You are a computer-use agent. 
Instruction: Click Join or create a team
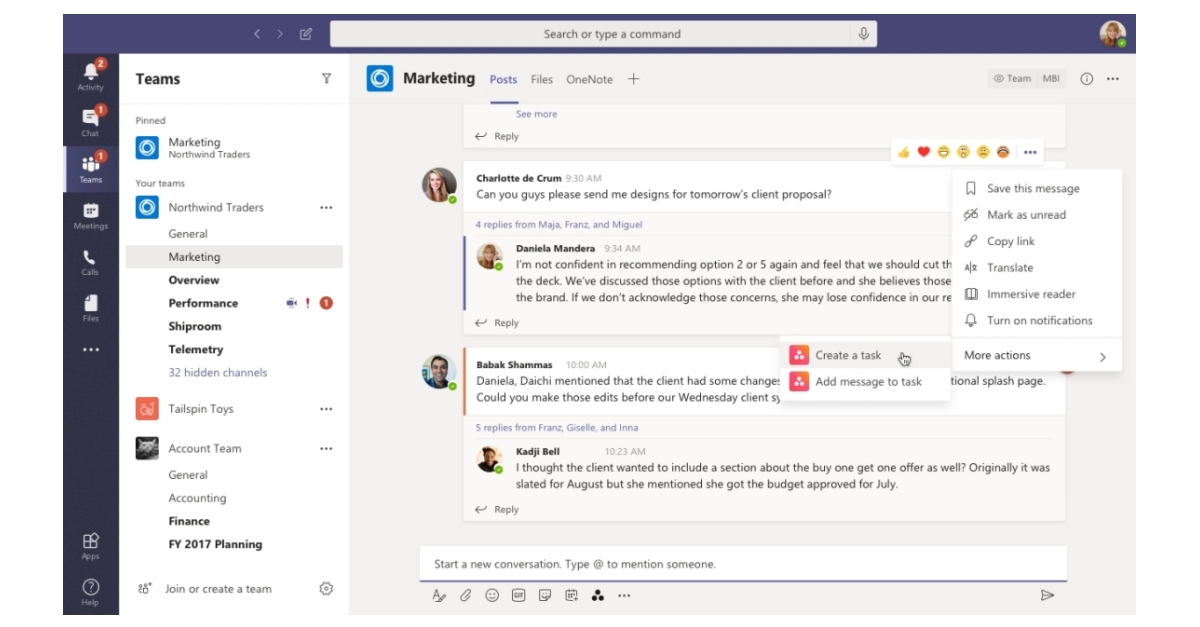[x=218, y=589]
